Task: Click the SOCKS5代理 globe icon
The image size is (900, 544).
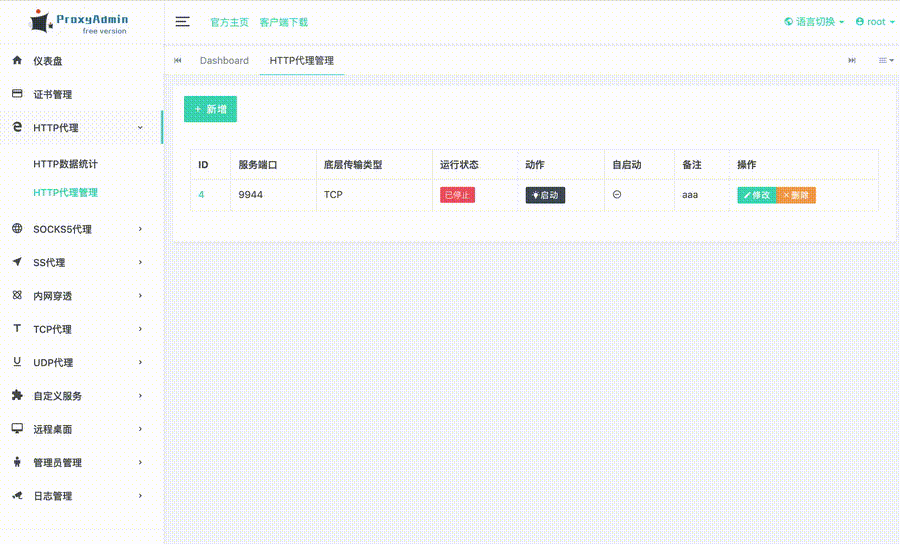Action: [17, 228]
